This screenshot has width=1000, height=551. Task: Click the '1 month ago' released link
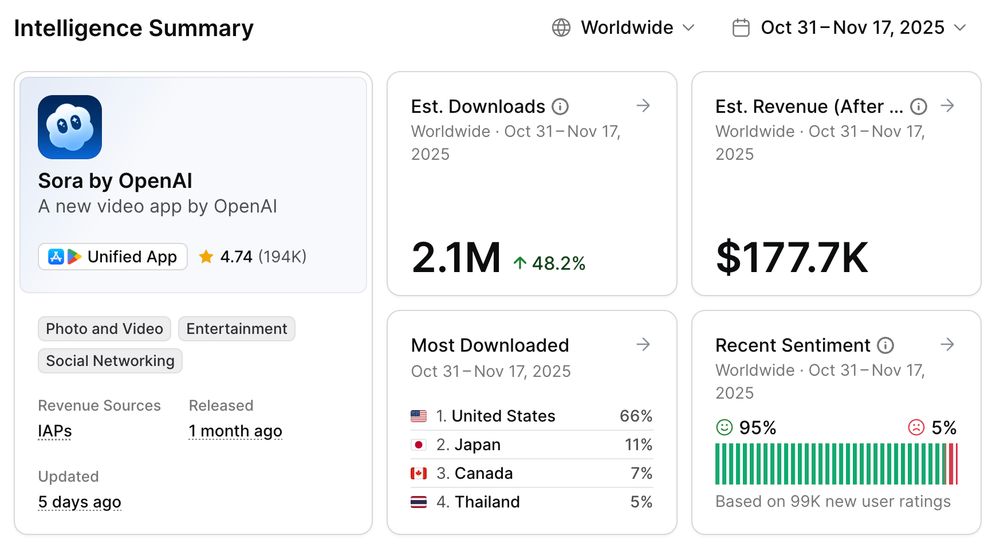coord(235,431)
